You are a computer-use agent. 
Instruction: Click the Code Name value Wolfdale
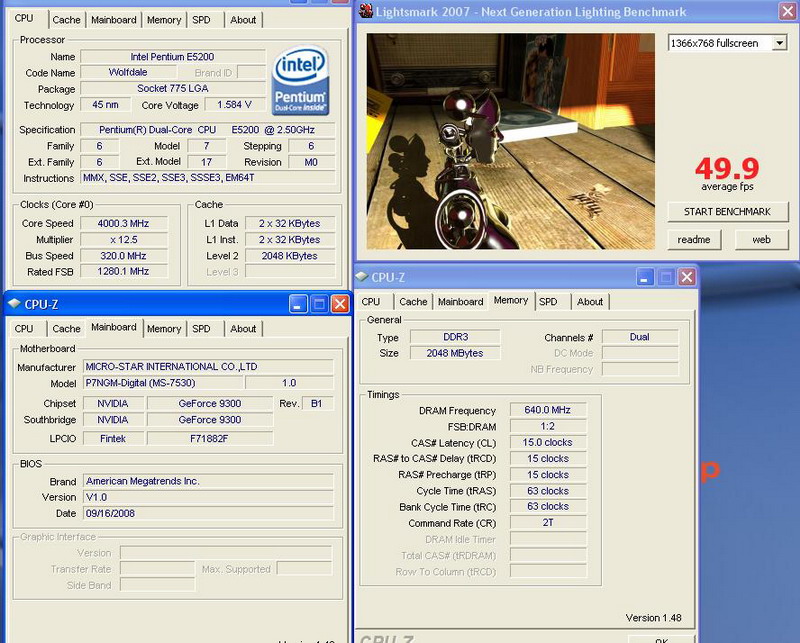[x=128, y=72]
